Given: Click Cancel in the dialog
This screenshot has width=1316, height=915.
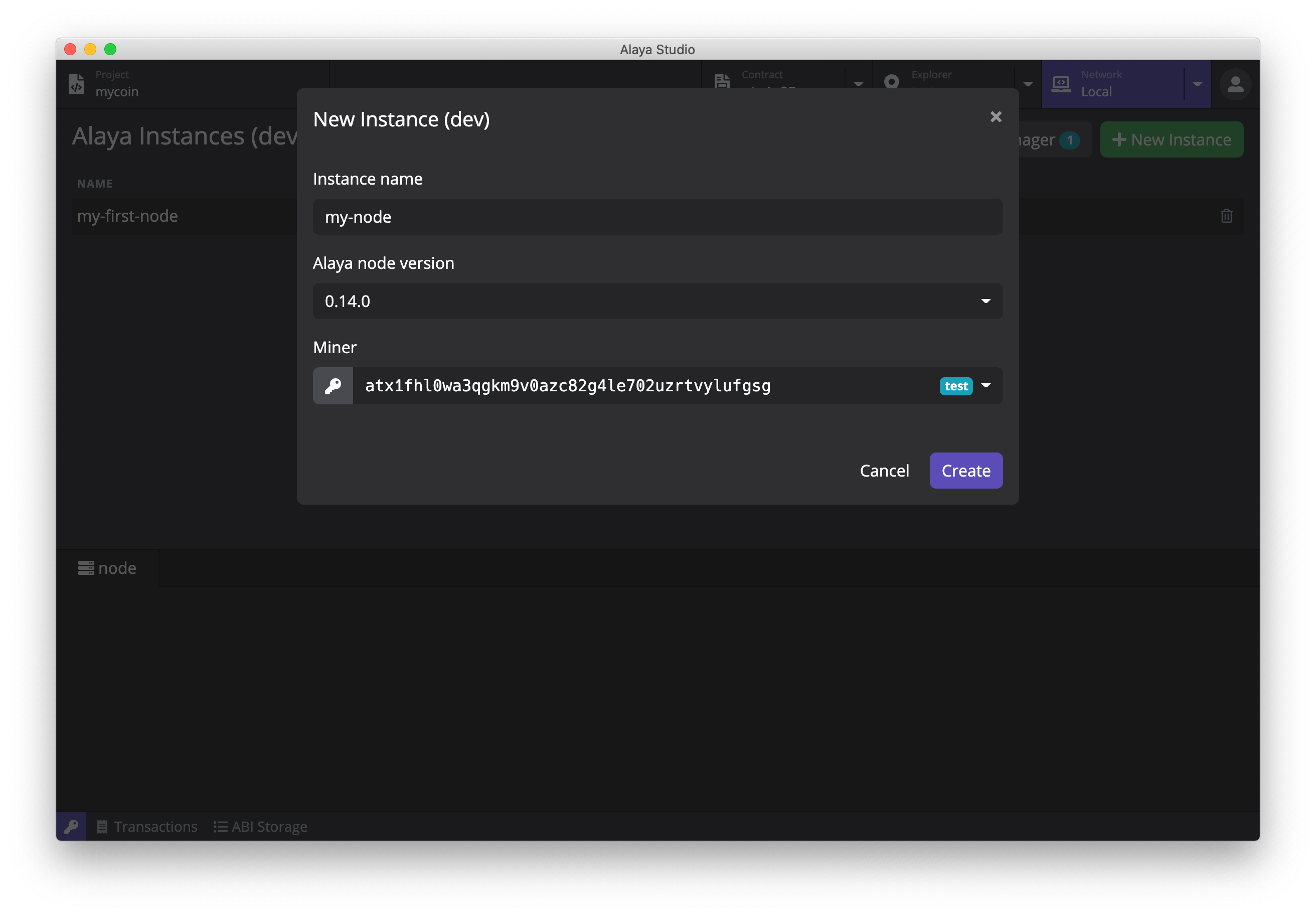Looking at the screenshot, I should coord(884,471).
